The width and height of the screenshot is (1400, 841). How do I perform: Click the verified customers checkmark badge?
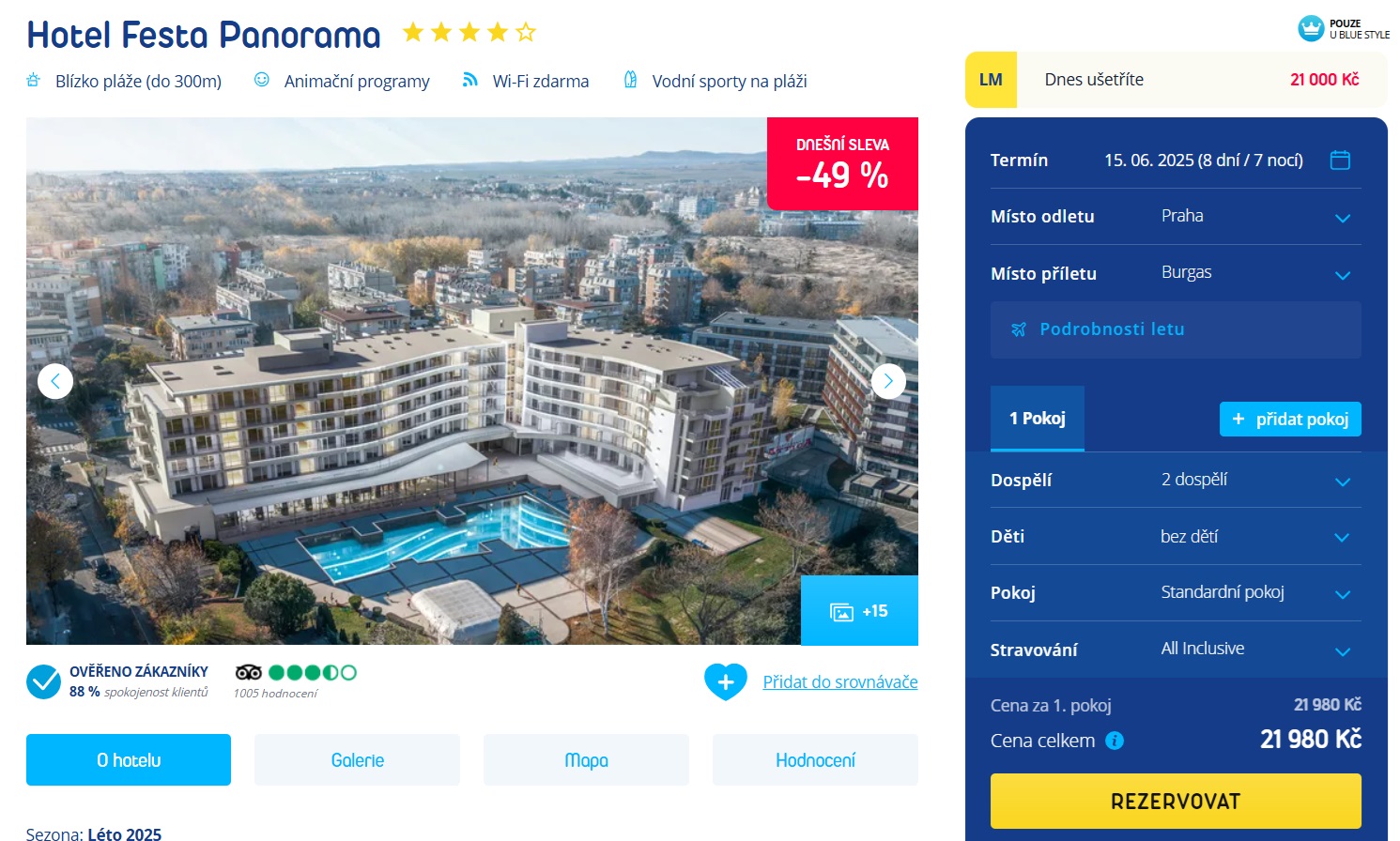pyautogui.click(x=43, y=681)
